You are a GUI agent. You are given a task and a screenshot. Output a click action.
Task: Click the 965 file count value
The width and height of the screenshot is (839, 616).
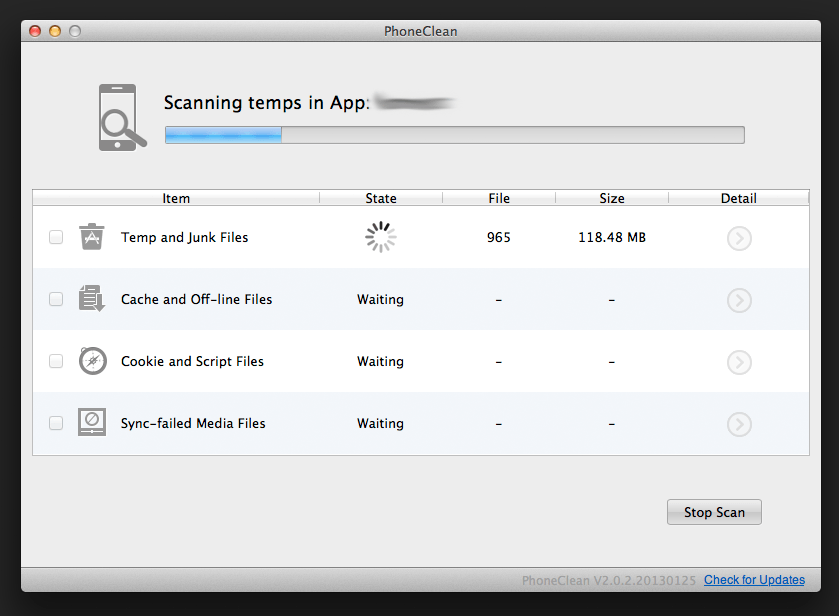tap(499, 237)
